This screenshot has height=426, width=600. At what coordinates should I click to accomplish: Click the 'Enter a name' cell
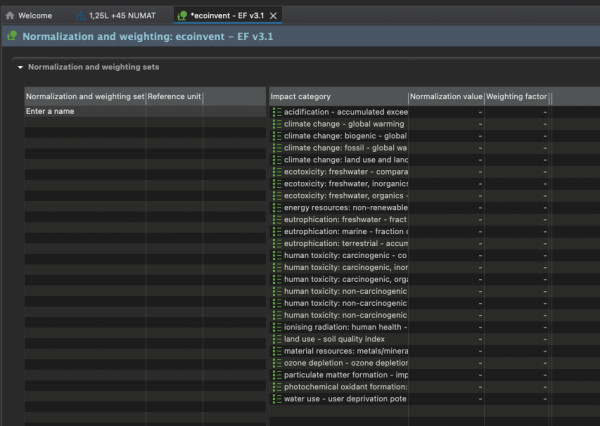click(x=85, y=111)
